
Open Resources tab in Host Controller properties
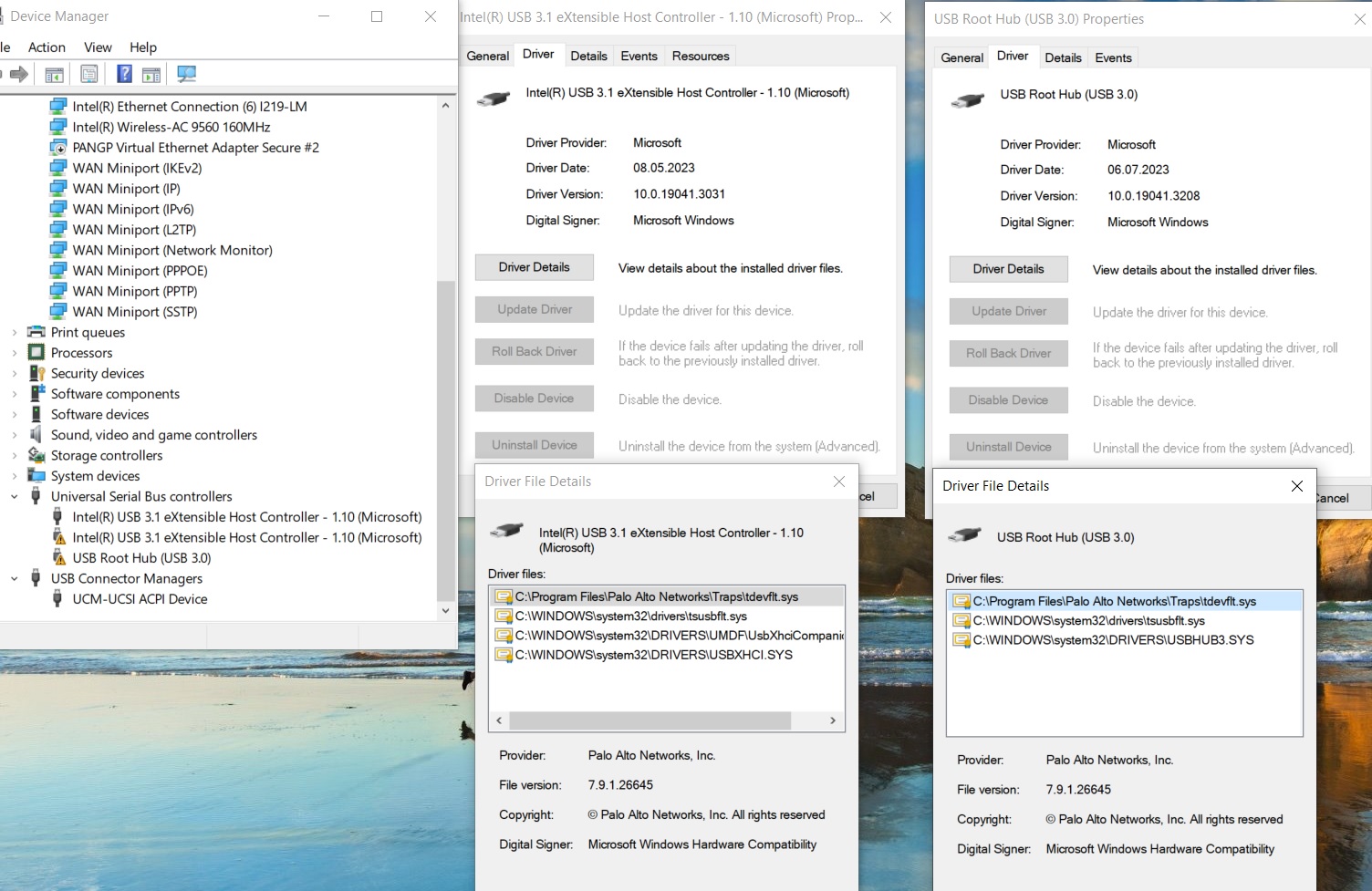[x=701, y=56]
